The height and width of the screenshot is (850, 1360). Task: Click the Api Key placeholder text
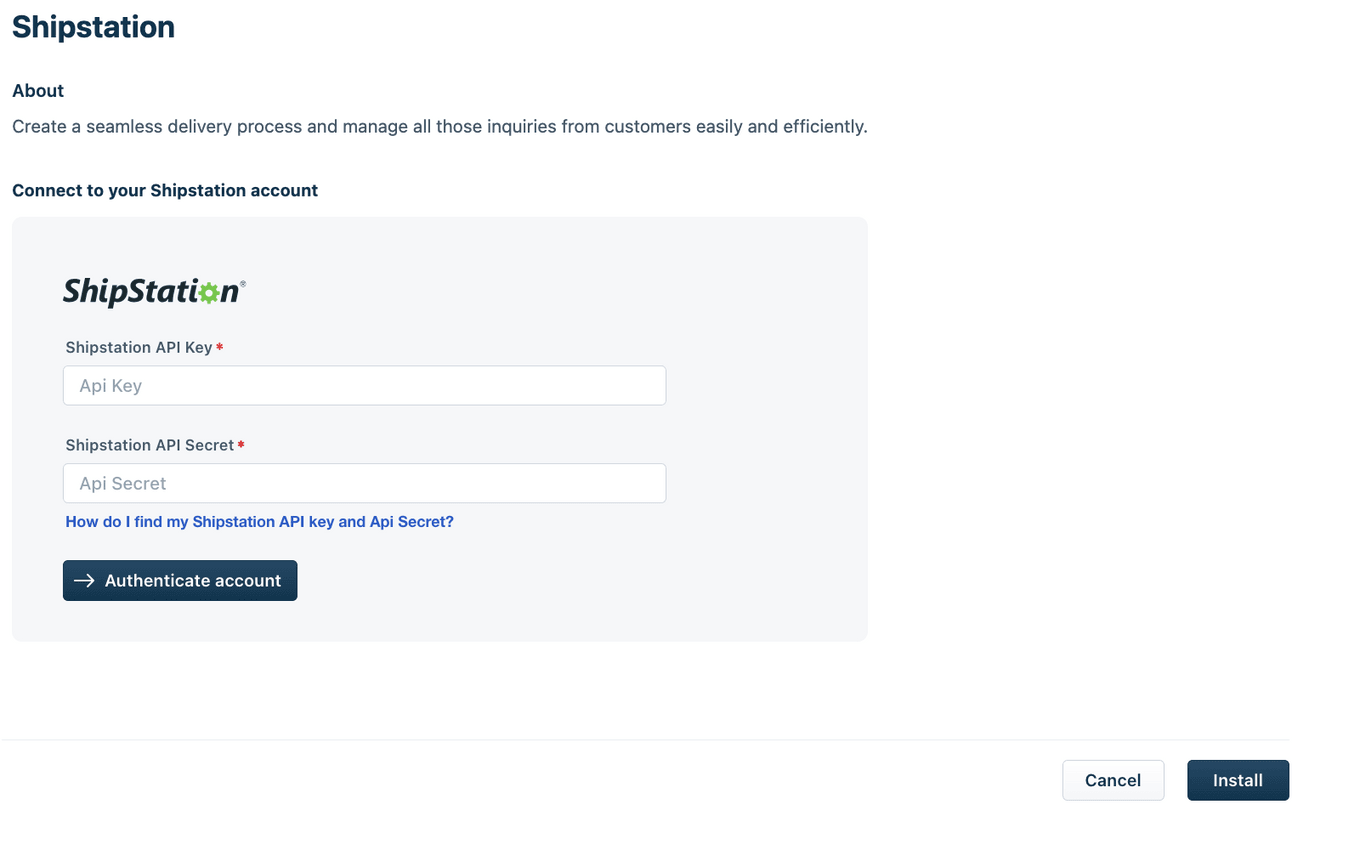pyautogui.click(x=110, y=385)
